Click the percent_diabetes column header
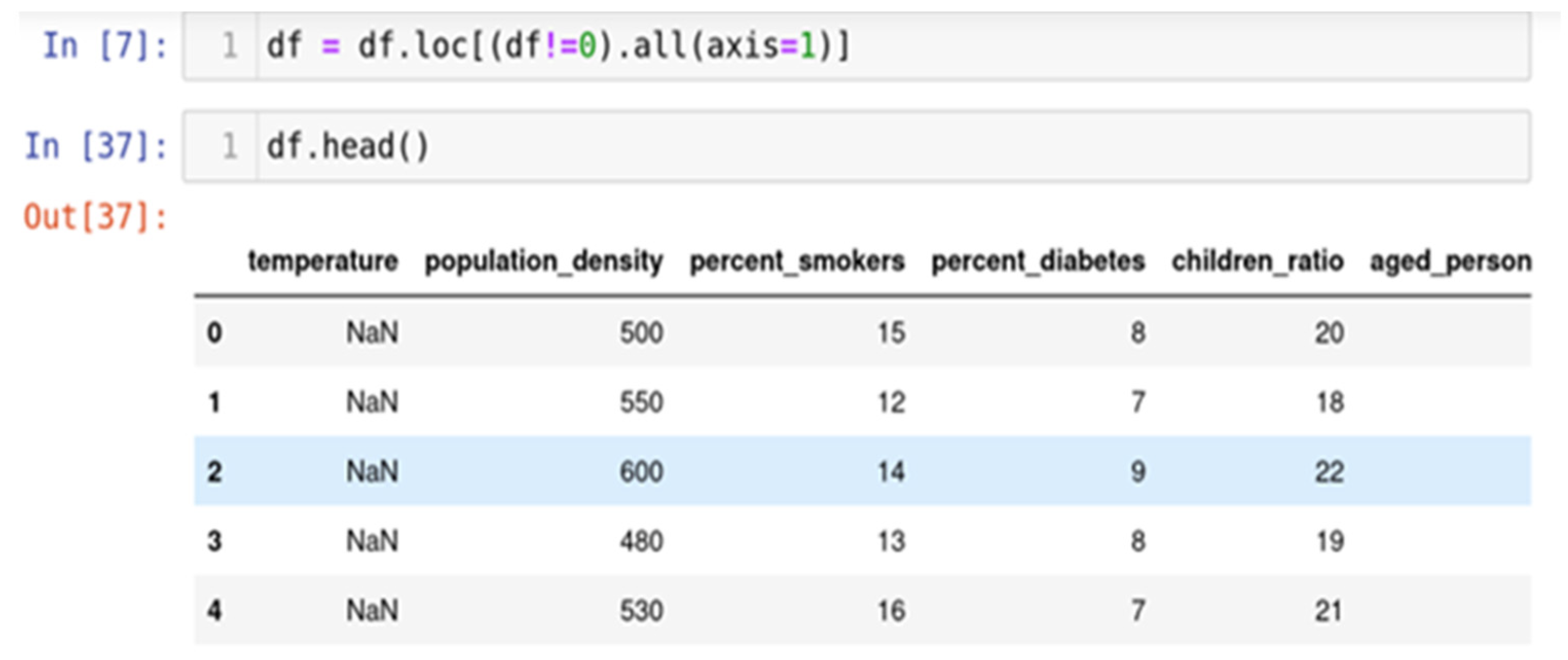This screenshot has height=660, width=1568. click(1038, 261)
